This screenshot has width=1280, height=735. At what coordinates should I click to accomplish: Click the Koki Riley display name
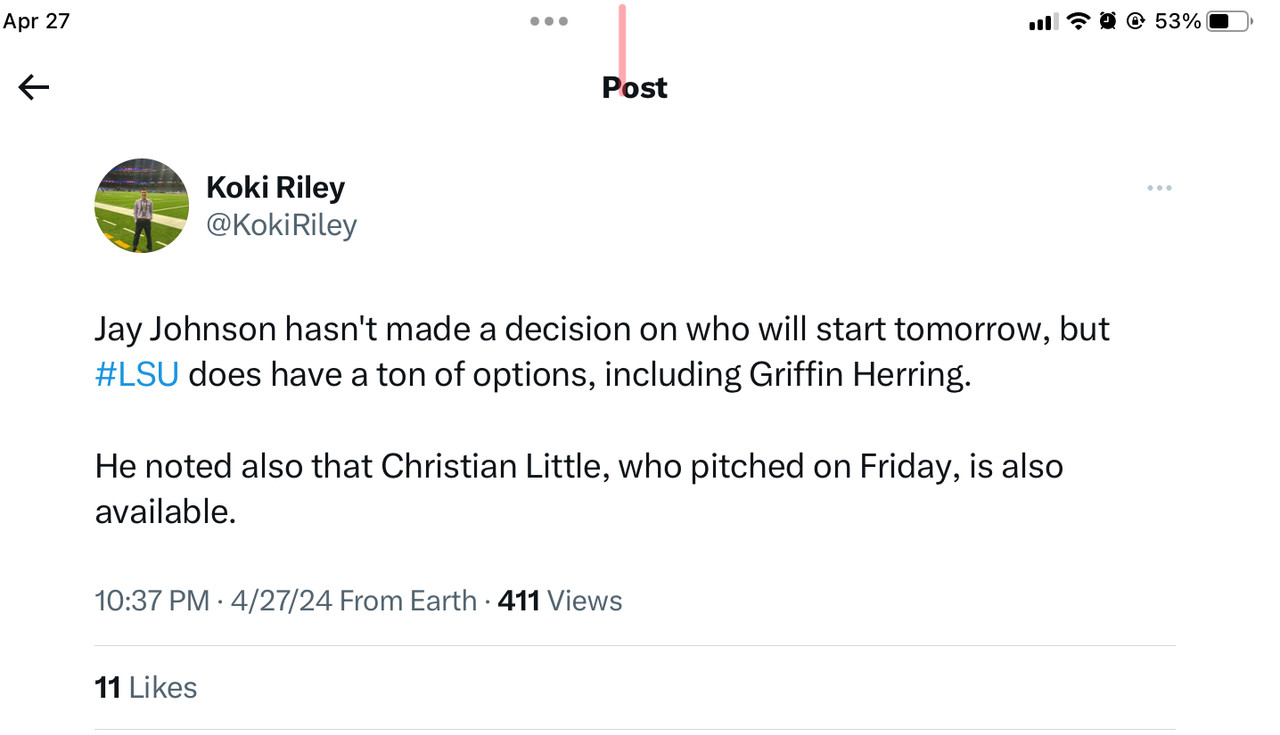275,187
